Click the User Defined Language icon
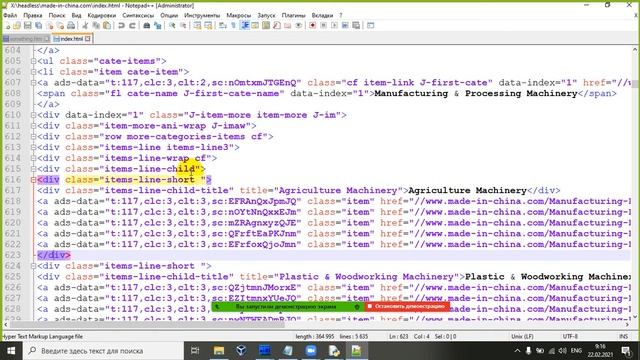The width and height of the screenshot is (640, 360). (x=255, y=25)
